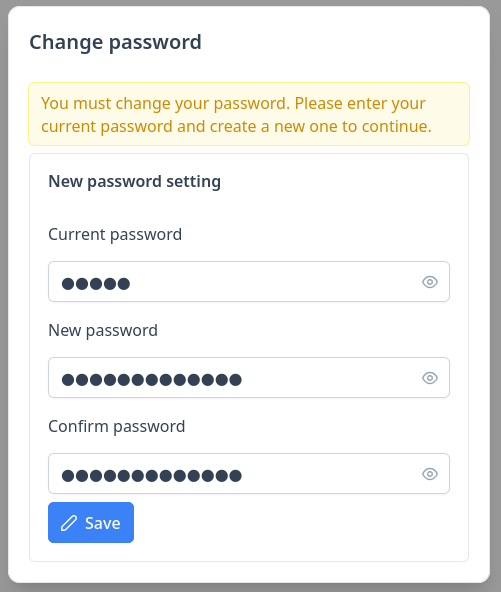The height and width of the screenshot is (592, 501).
Task: Reveal the Current password with the eye icon
Action: tap(430, 282)
